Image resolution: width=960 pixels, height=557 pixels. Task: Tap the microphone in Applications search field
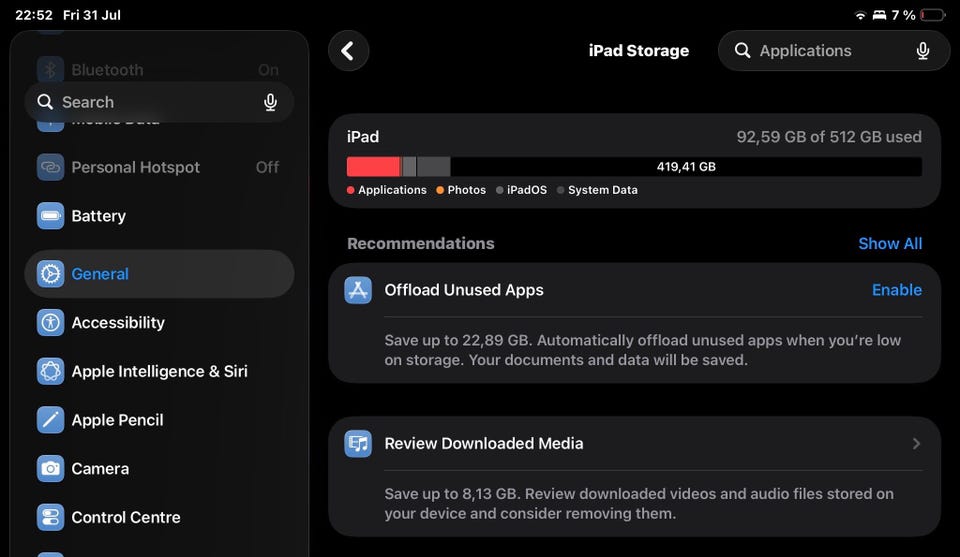click(x=923, y=51)
